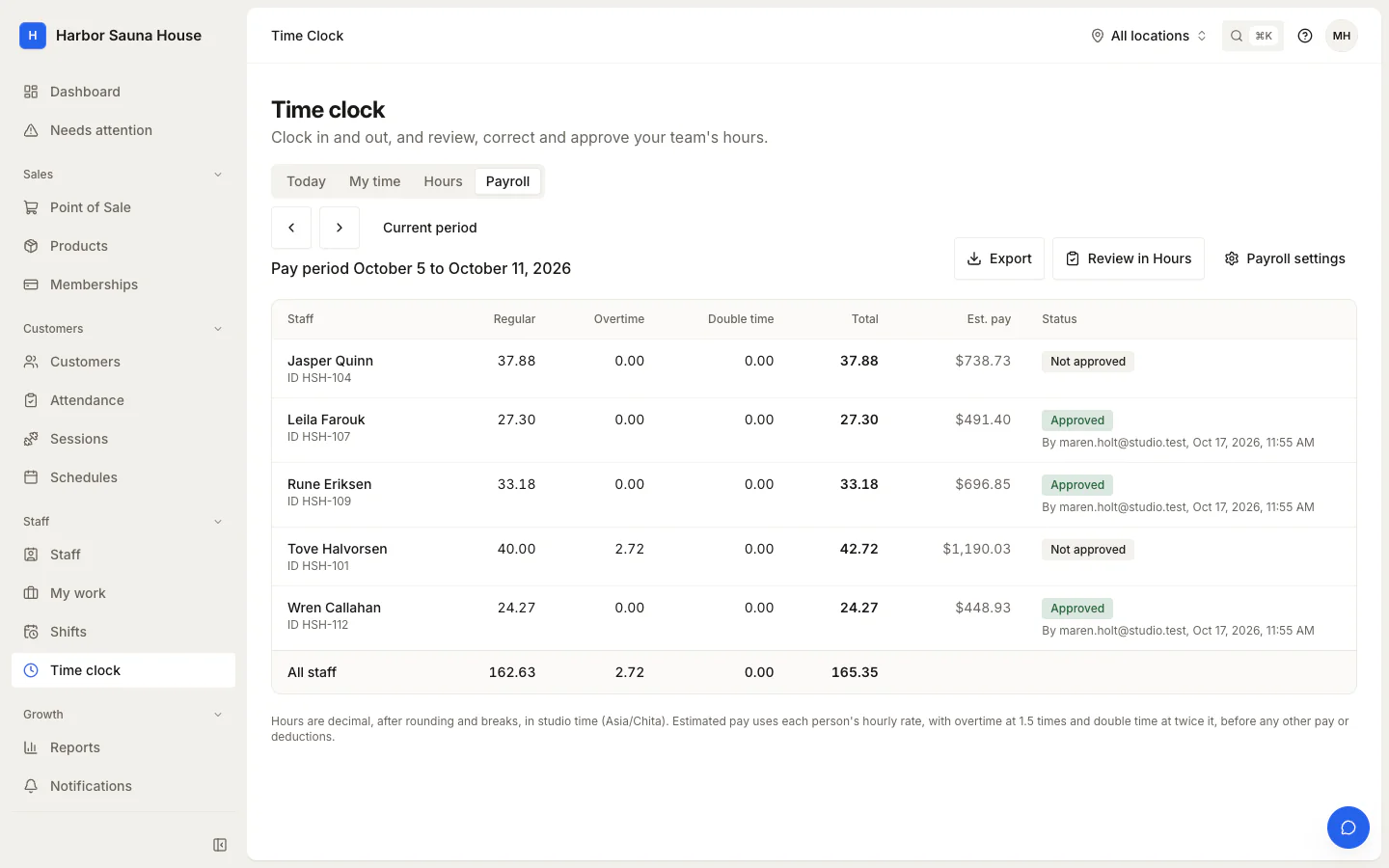Go to next pay period
Screen dimensions: 1389x868
point(340,228)
